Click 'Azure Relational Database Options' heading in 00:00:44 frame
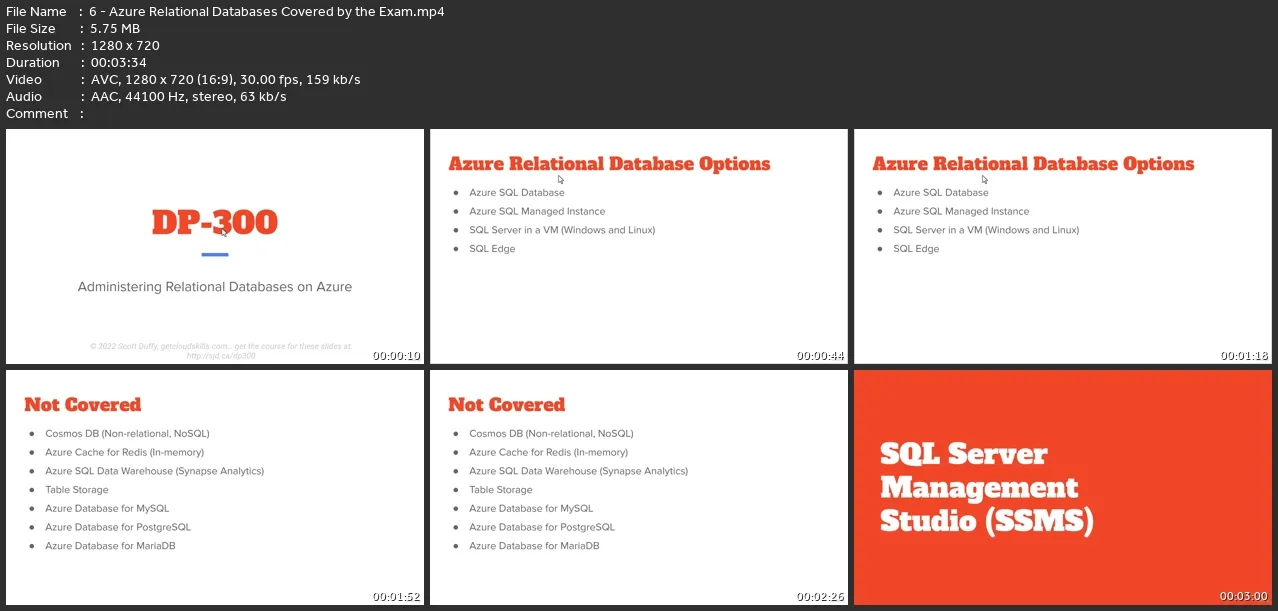Screen dimensions: 1278x611 point(609,164)
